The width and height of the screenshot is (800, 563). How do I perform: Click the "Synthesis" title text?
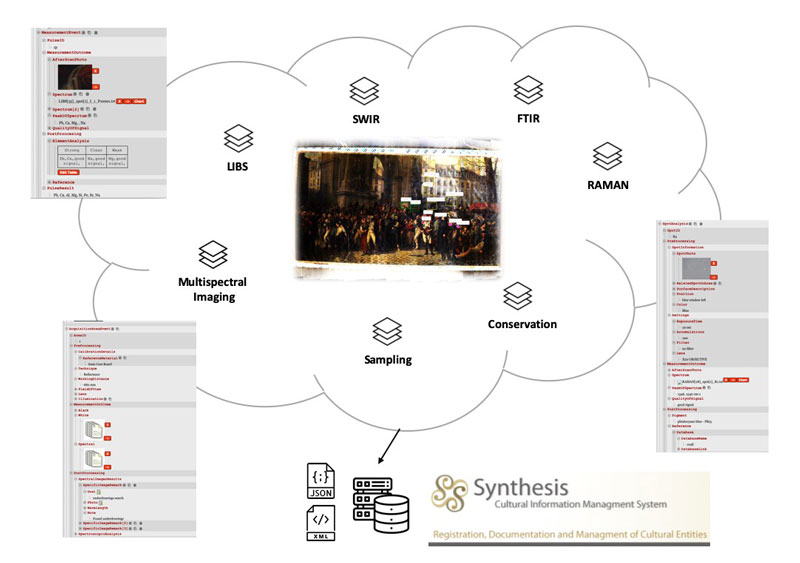click(520, 487)
